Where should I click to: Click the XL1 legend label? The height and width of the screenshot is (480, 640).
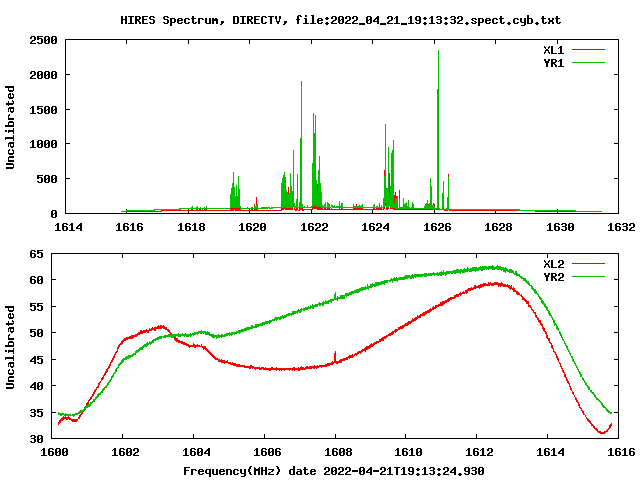553,50
